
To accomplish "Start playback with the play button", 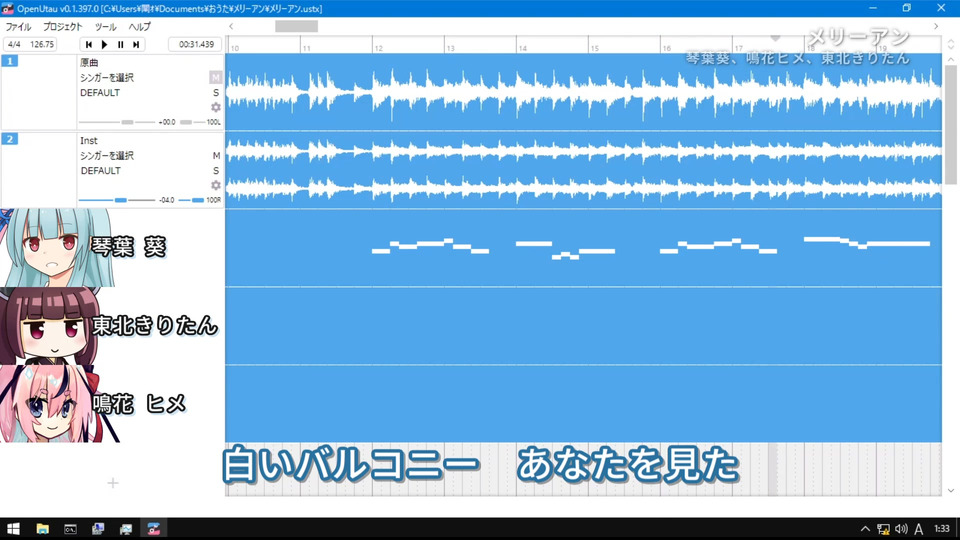I will pyautogui.click(x=105, y=44).
